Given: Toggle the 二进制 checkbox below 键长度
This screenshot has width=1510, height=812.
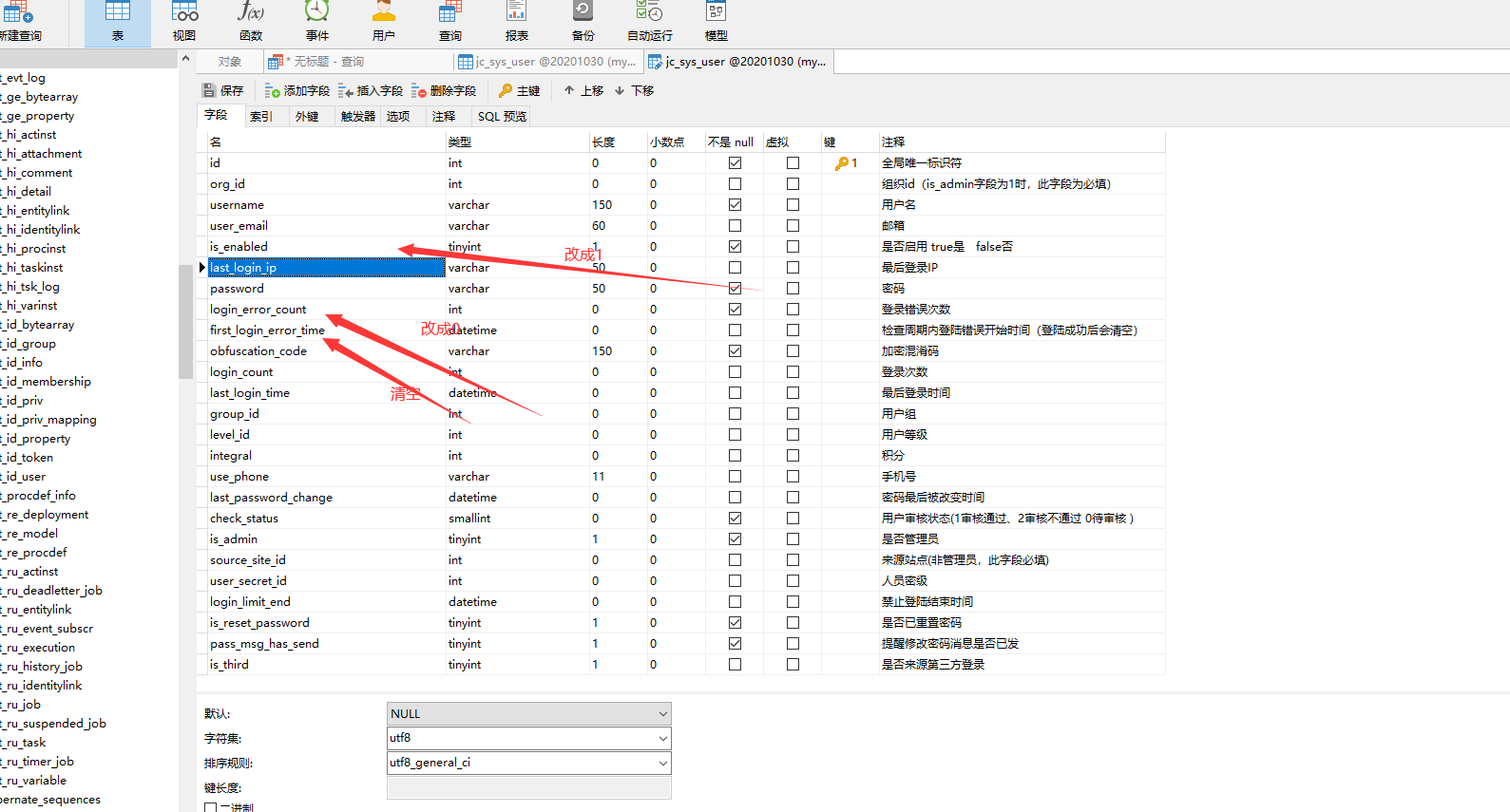Looking at the screenshot, I should click(210, 807).
